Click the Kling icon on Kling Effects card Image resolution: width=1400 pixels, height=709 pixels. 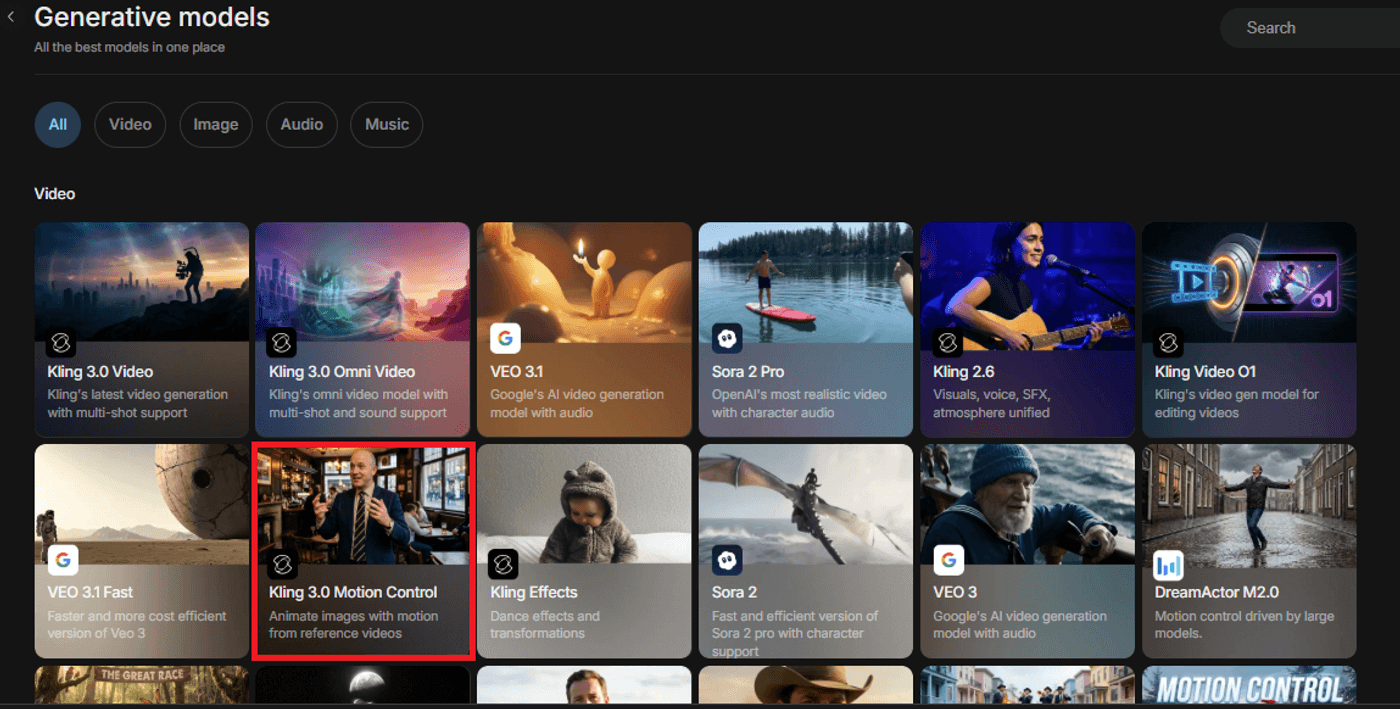503,565
